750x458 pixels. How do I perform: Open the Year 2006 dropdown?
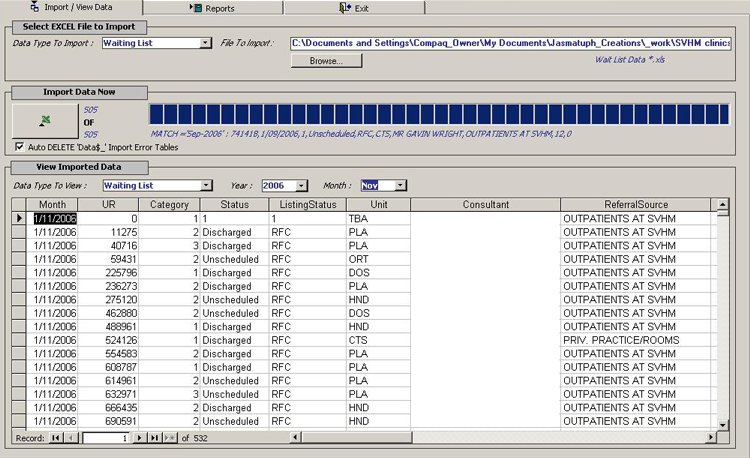(301, 185)
